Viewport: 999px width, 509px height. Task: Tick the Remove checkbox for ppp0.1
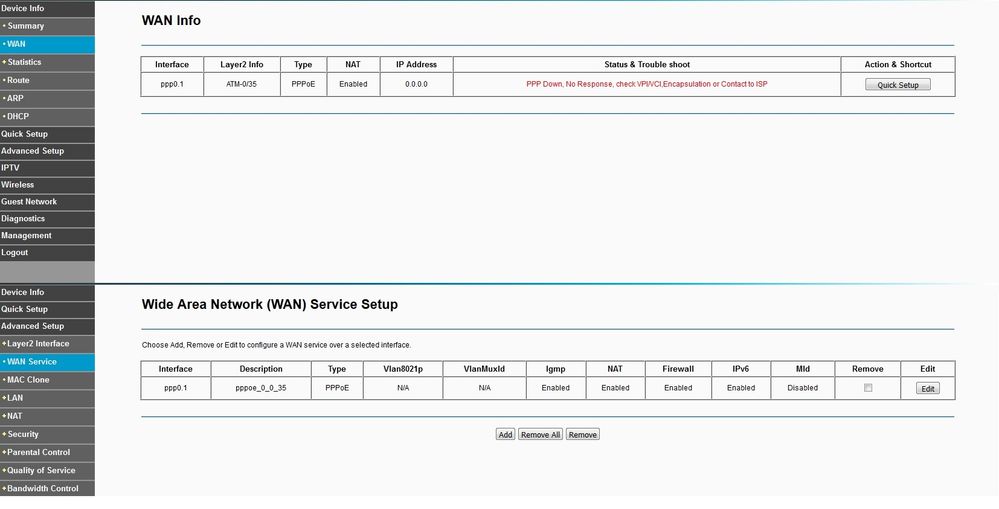868,388
